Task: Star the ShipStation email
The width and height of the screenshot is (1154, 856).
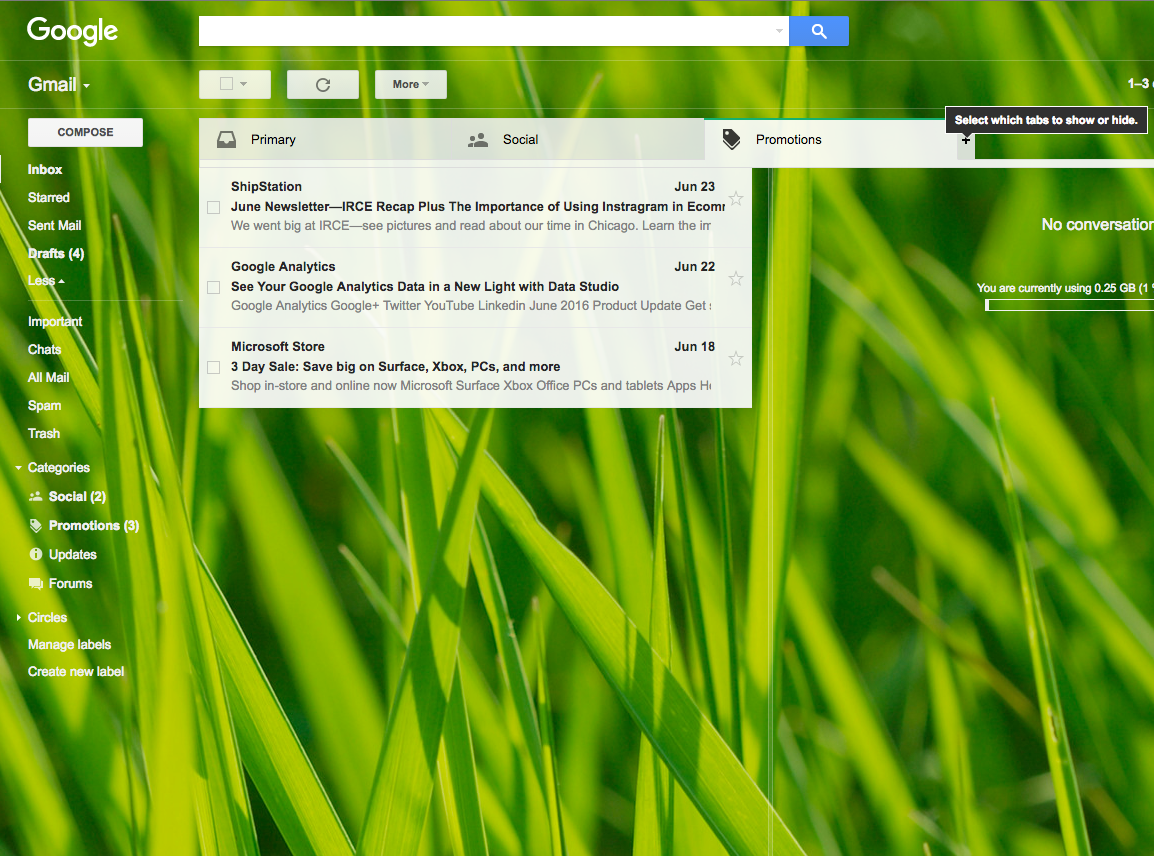Action: 736,198
